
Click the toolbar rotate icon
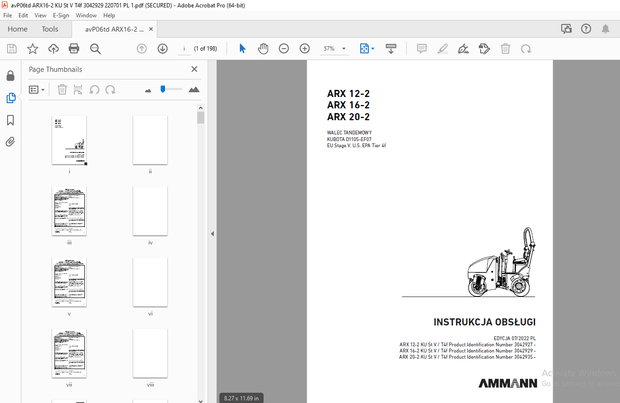click(x=526, y=49)
